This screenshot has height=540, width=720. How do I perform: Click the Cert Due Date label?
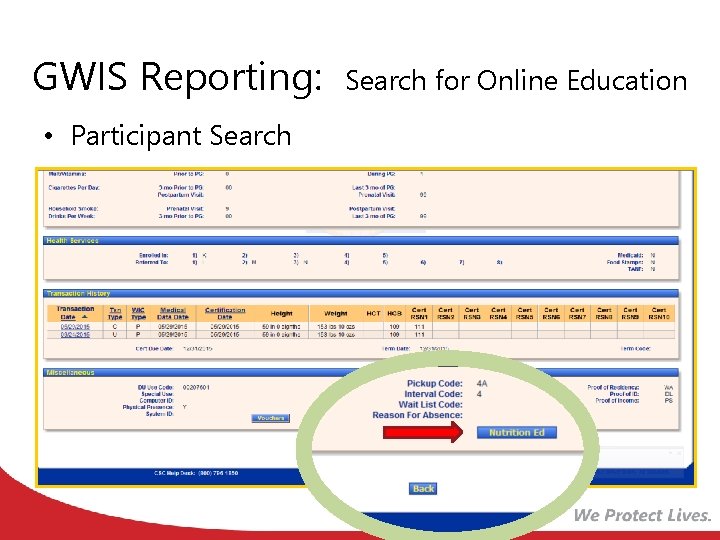(154, 349)
